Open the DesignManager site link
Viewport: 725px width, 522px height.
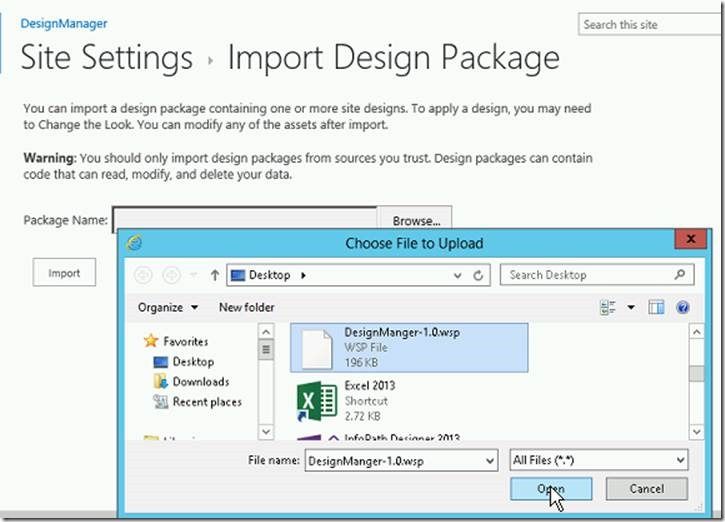click(64, 24)
